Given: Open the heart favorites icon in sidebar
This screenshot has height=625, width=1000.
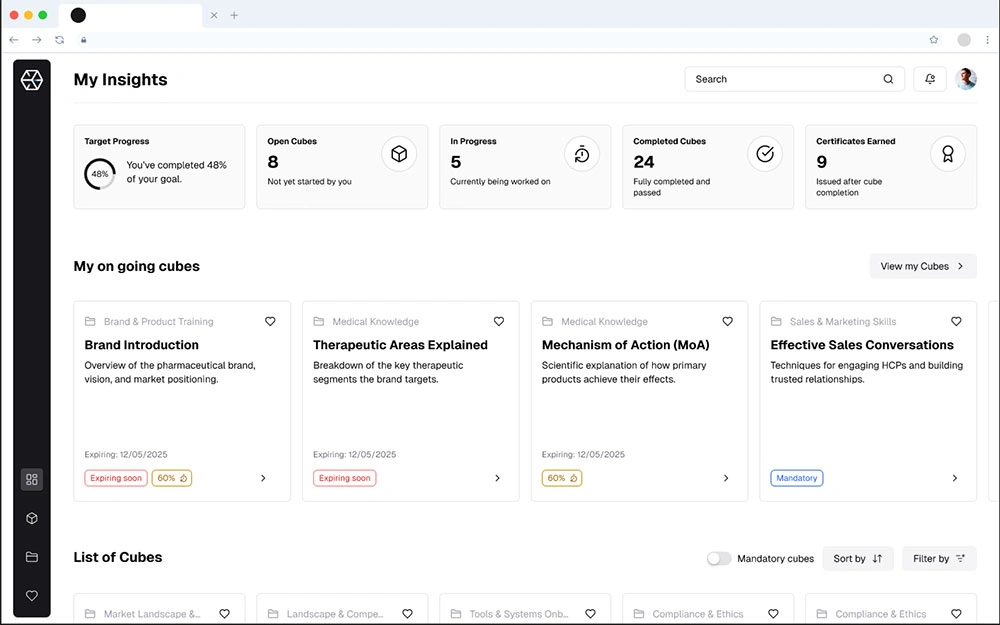Looking at the screenshot, I should 32,596.
